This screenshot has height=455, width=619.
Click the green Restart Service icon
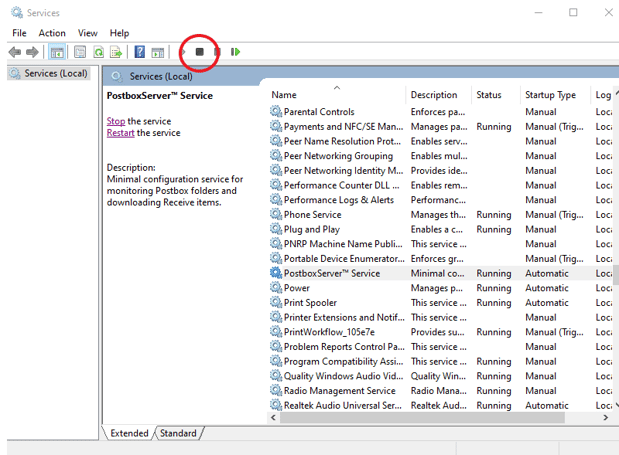tap(236, 52)
